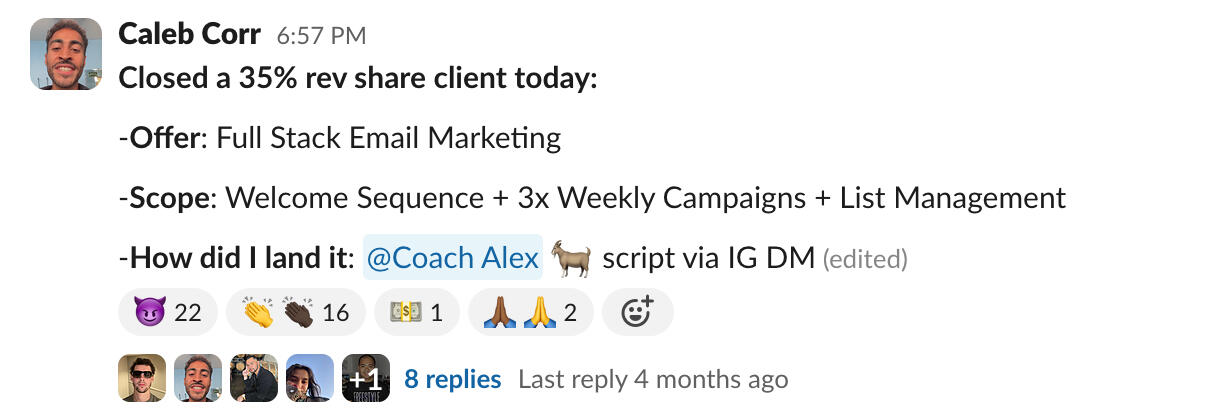Screen dimensions: 1218x416
Task: Toggle the praying hands reaction
Action: 530,313
